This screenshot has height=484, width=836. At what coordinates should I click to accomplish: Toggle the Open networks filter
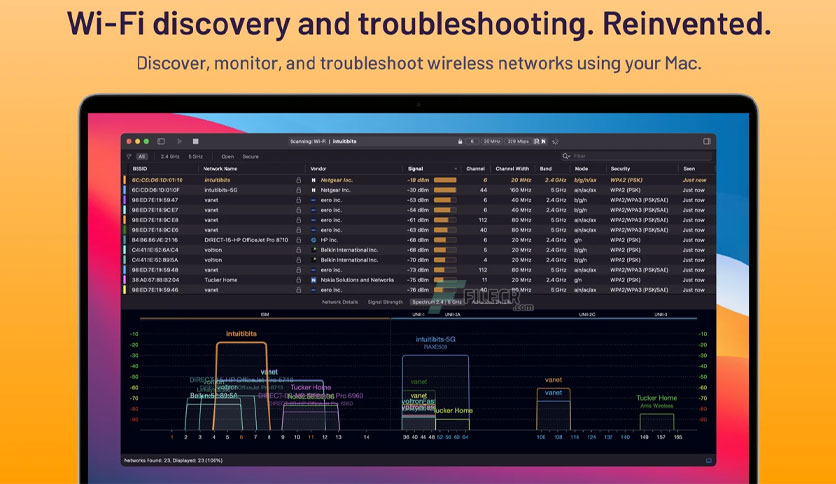(228, 157)
